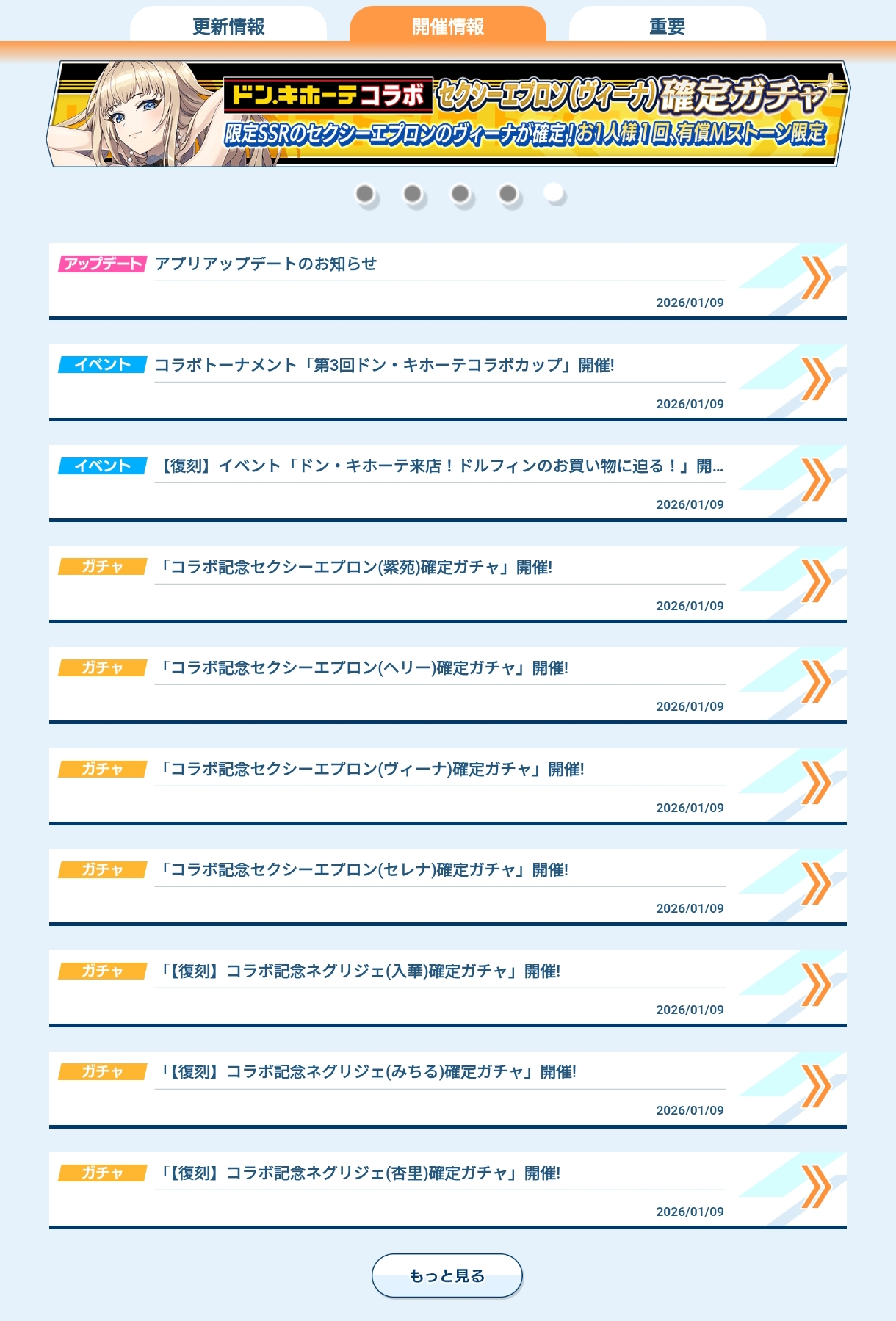Click the ガチャ tag on 紫苑 gacha row
Image resolution: width=896 pixels, height=1321 pixels.
click(x=103, y=567)
